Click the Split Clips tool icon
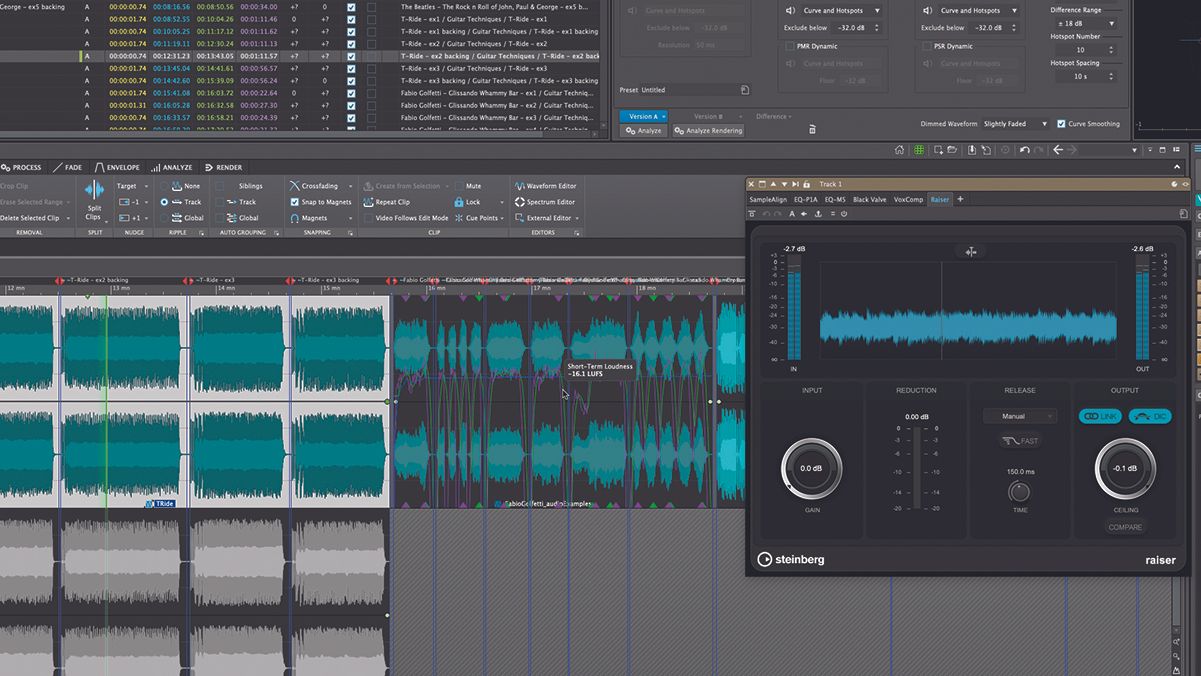 click(x=94, y=190)
